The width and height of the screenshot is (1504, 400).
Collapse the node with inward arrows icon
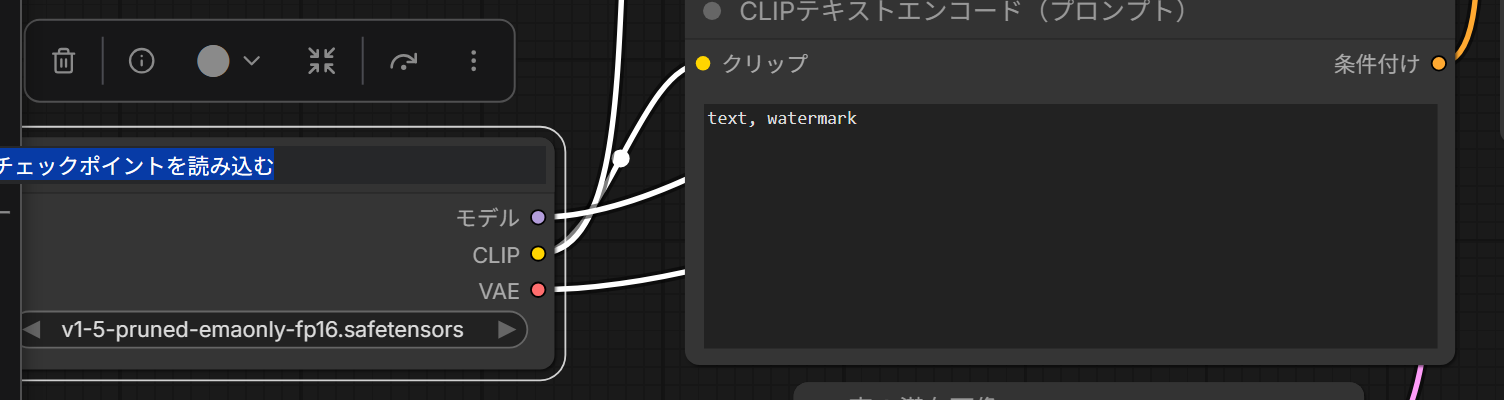point(321,61)
